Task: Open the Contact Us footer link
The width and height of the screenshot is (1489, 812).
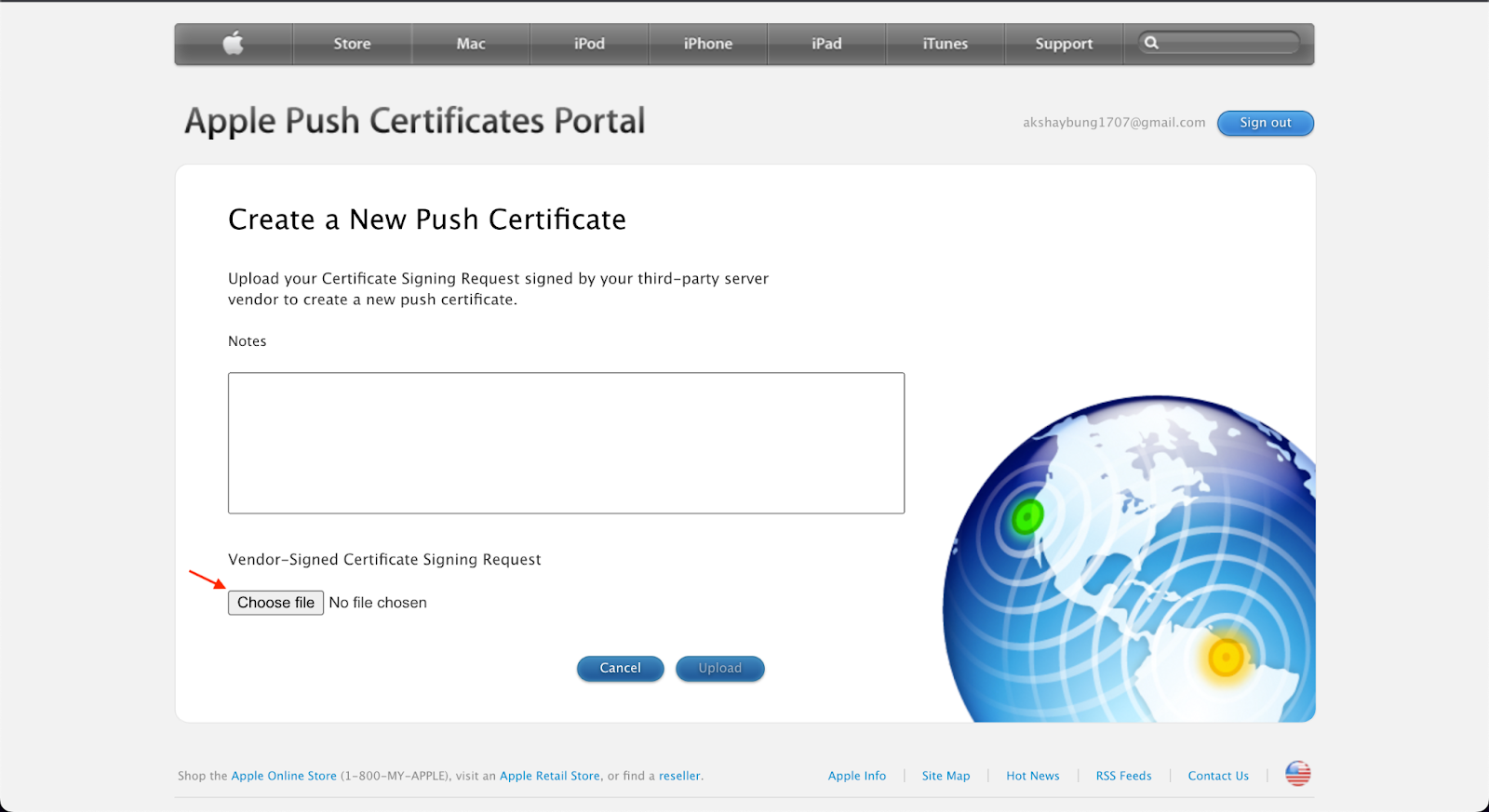Action: 1218,776
